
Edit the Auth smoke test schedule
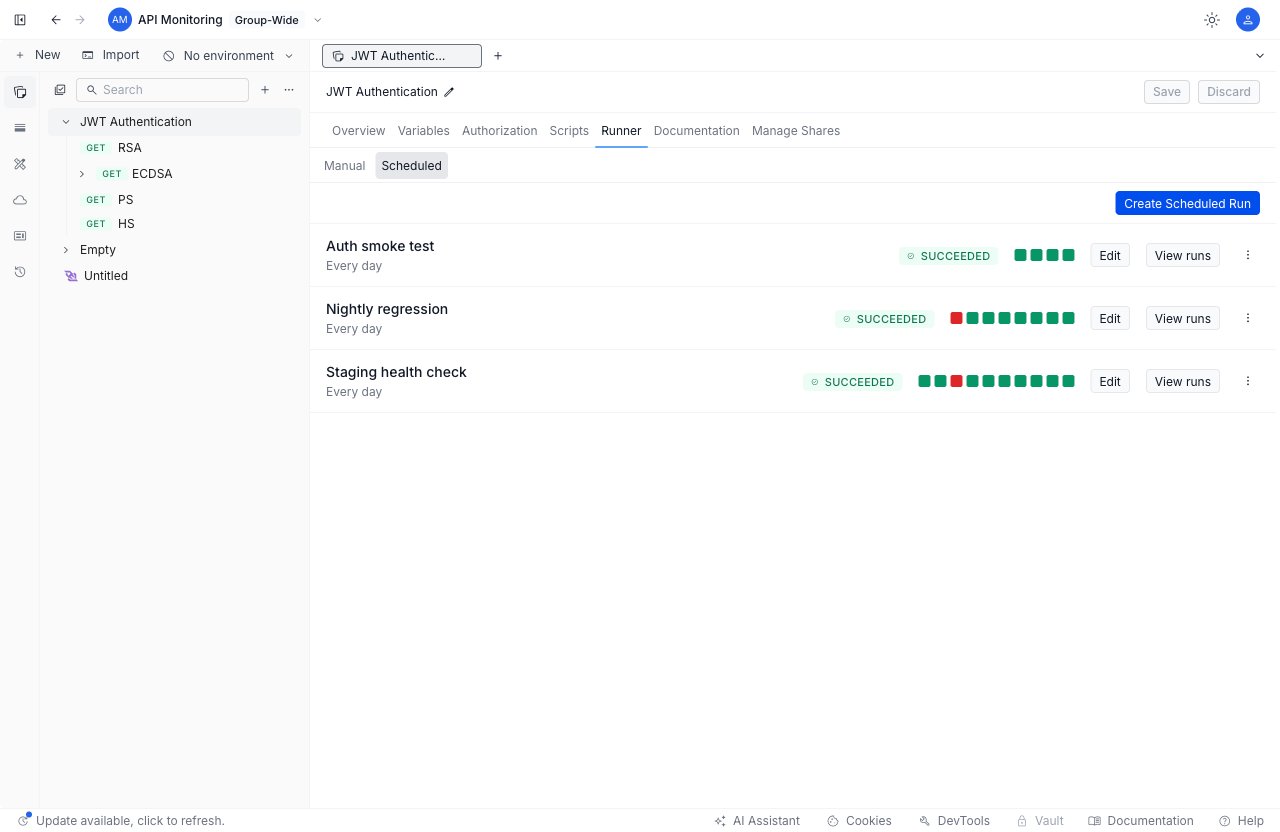click(x=1110, y=255)
